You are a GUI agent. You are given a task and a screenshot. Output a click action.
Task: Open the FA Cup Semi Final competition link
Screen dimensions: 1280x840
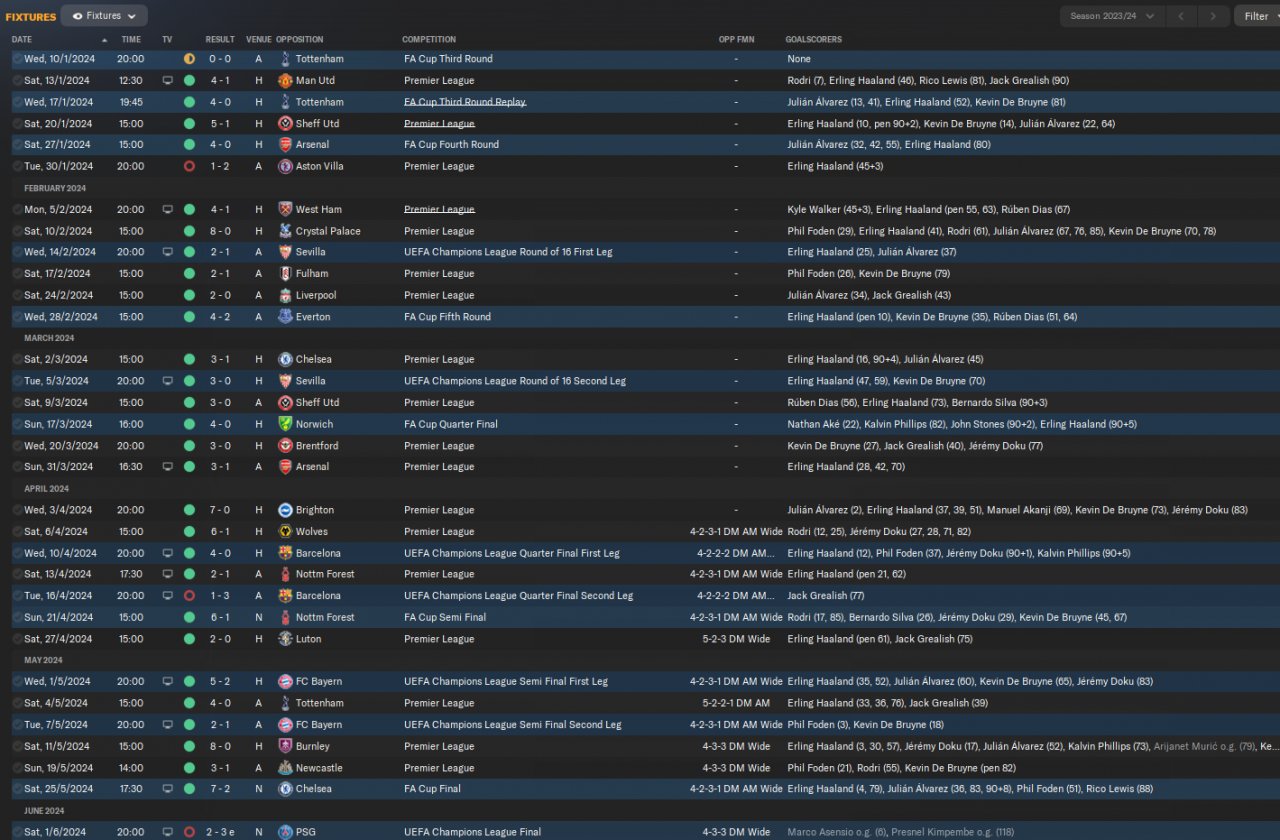(x=445, y=617)
